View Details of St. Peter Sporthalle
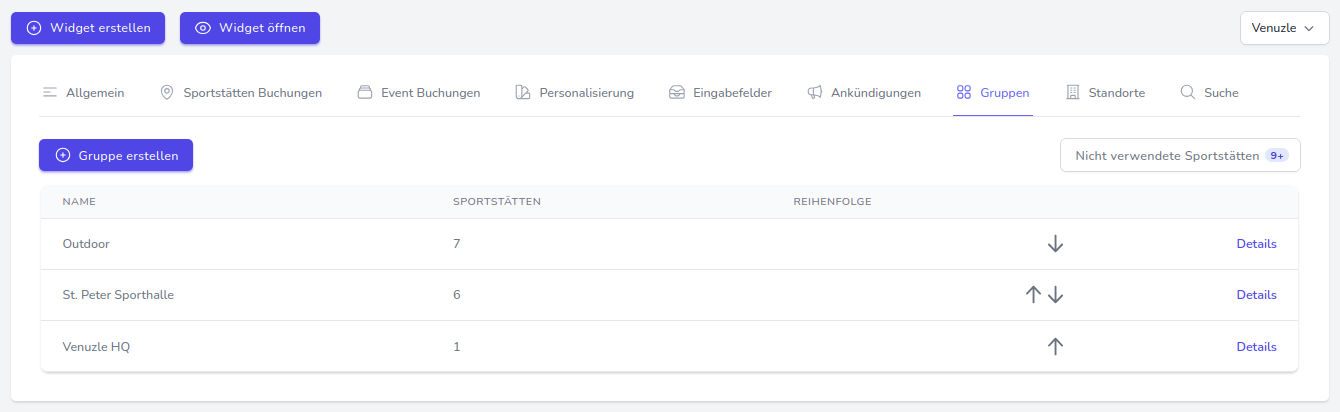This screenshot has height=412, width=1340. point(1256,295)
